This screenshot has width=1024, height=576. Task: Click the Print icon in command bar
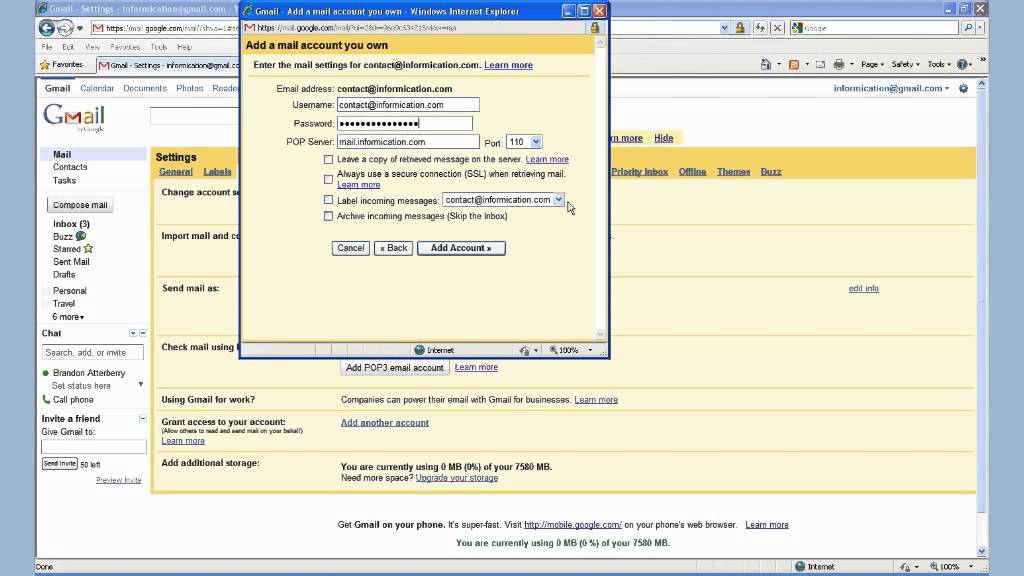point(839,65)
